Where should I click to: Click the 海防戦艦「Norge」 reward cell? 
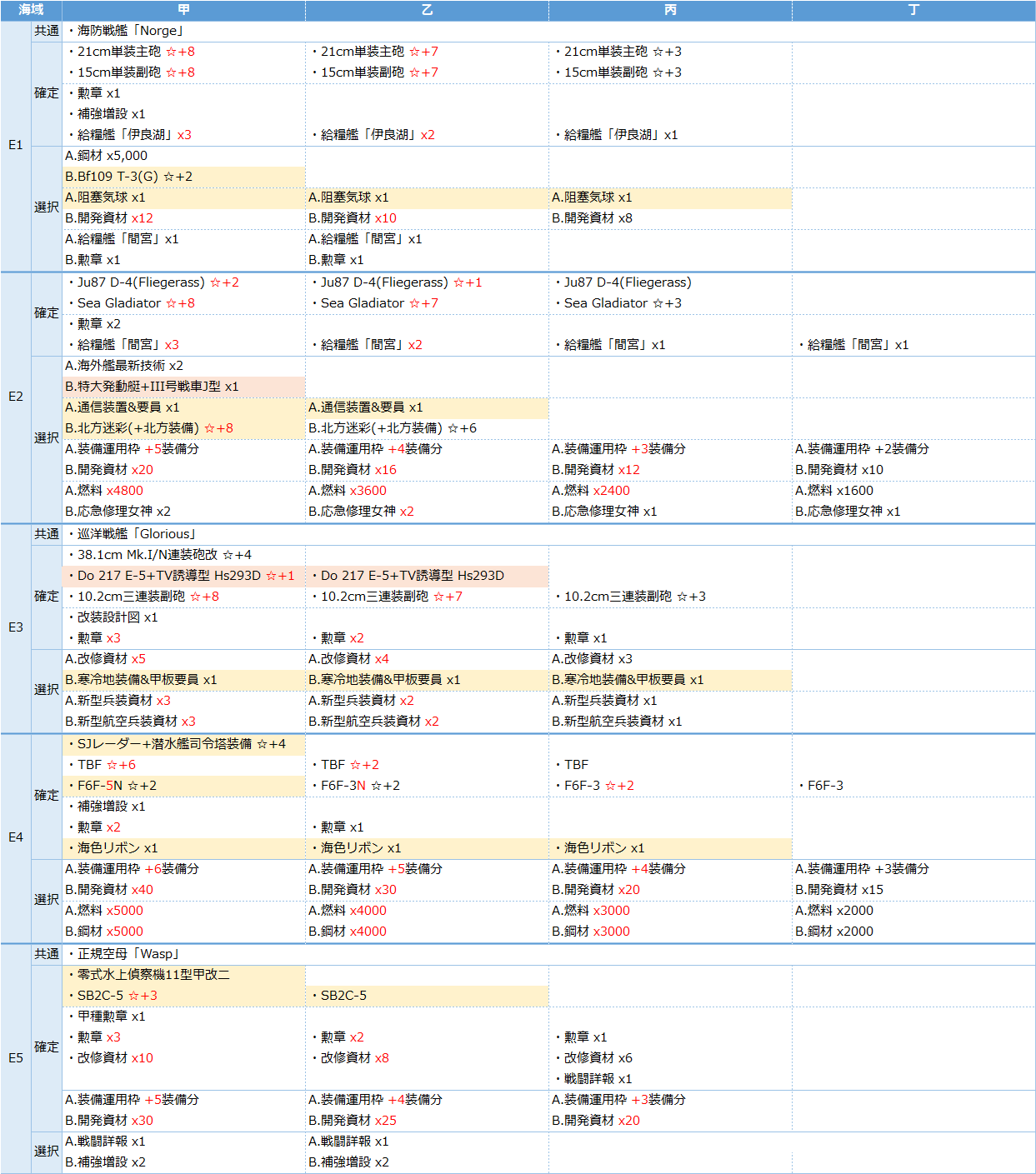click(130, 31)
